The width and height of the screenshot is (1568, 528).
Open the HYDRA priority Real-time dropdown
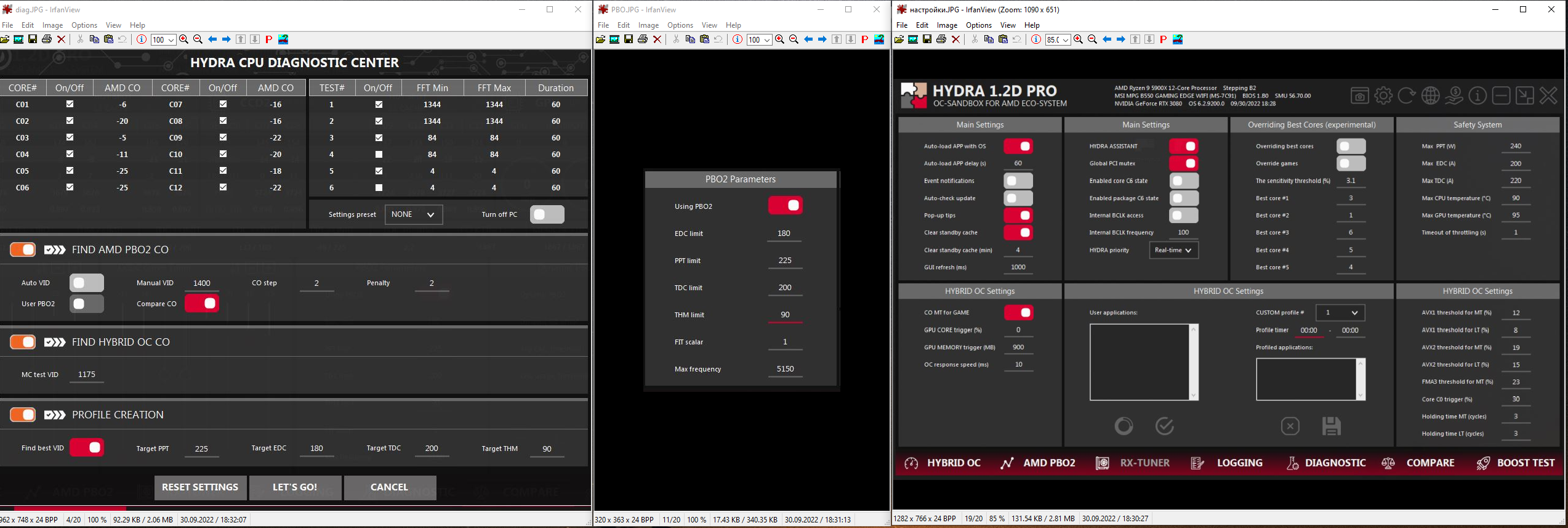click(x=1174, y=250)
